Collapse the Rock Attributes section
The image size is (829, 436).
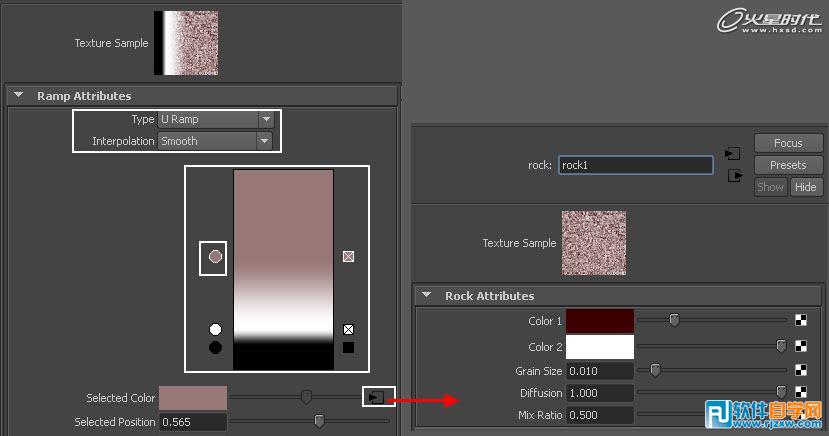tap(427, 295)
